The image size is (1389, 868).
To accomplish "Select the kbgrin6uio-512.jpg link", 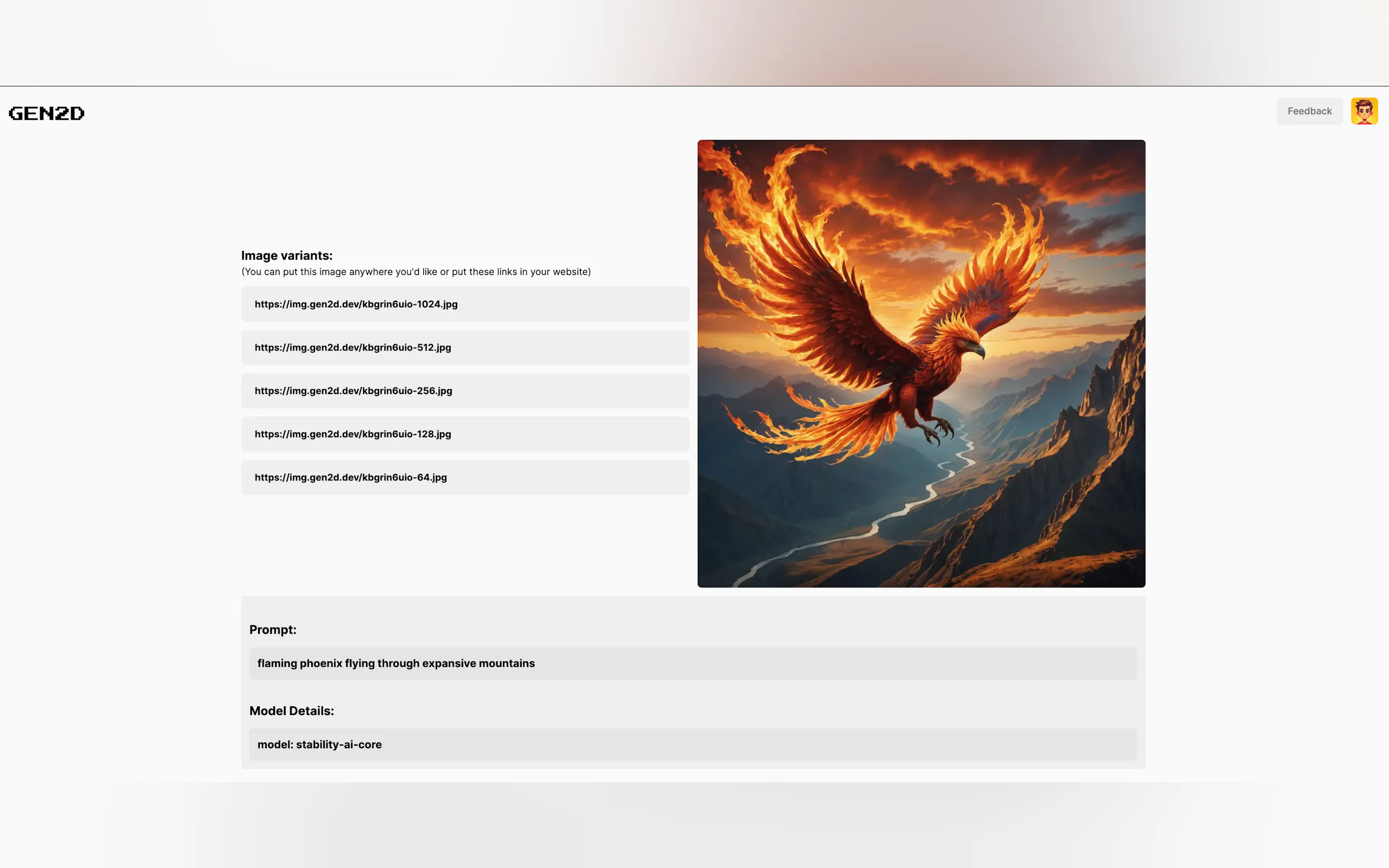I will pos(353,347).
